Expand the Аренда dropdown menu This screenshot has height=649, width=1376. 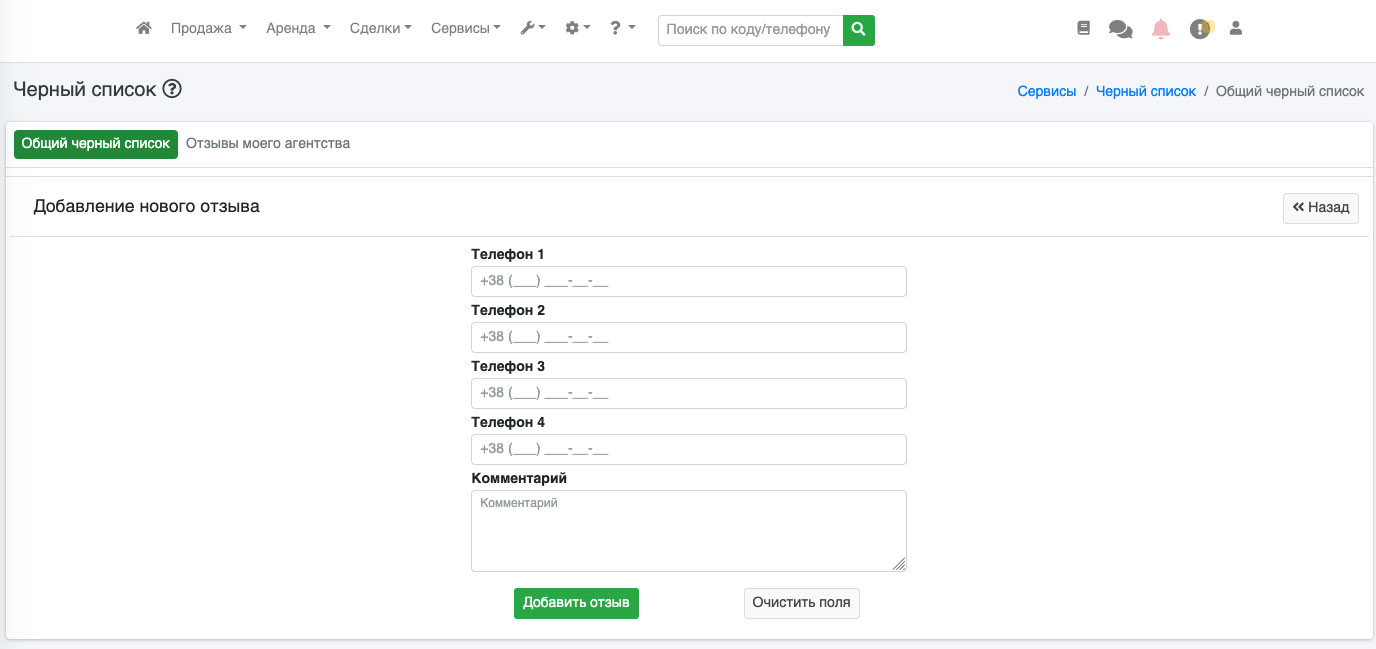(298, 29)
